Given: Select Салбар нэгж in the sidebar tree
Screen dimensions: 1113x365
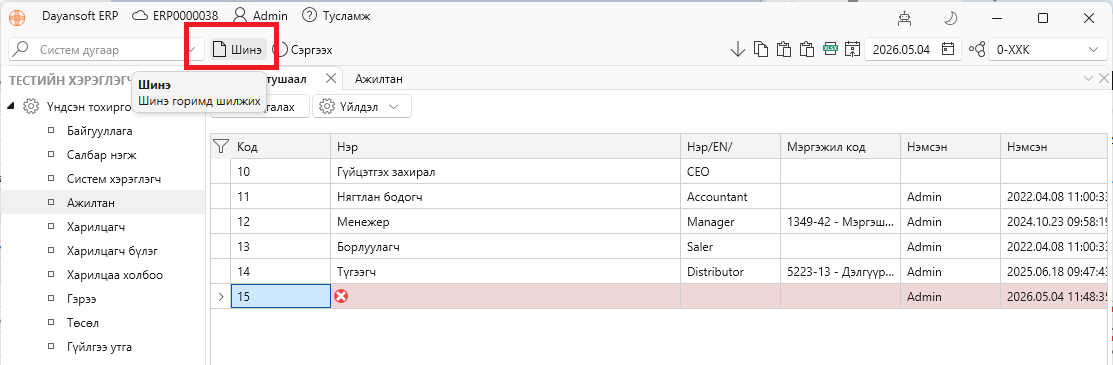Looking at the screenshot, I should click(x=101, y=155).
